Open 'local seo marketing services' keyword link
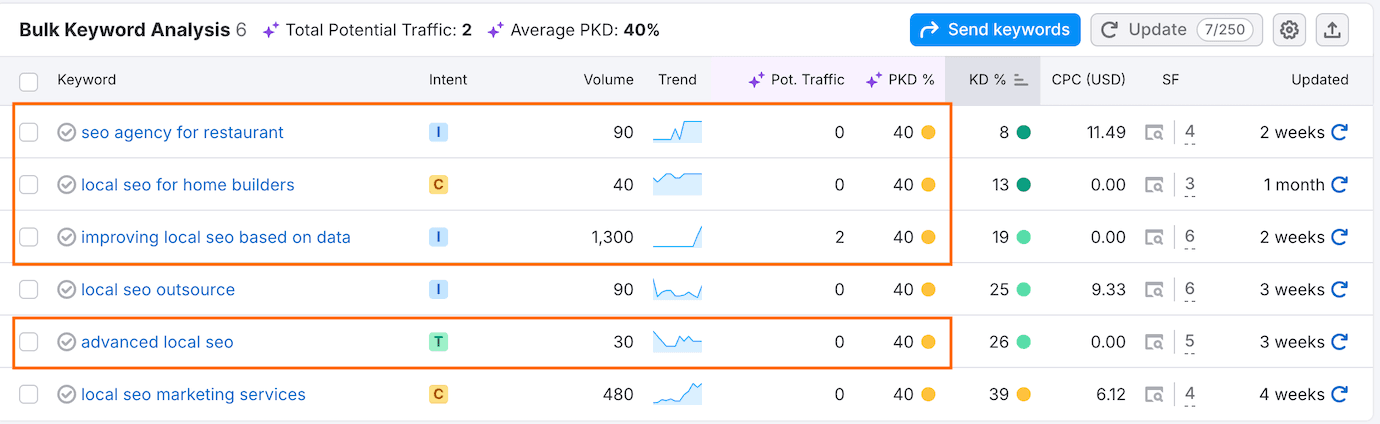This screenshot has width=1380, height=424. click(x=193, y=395)
